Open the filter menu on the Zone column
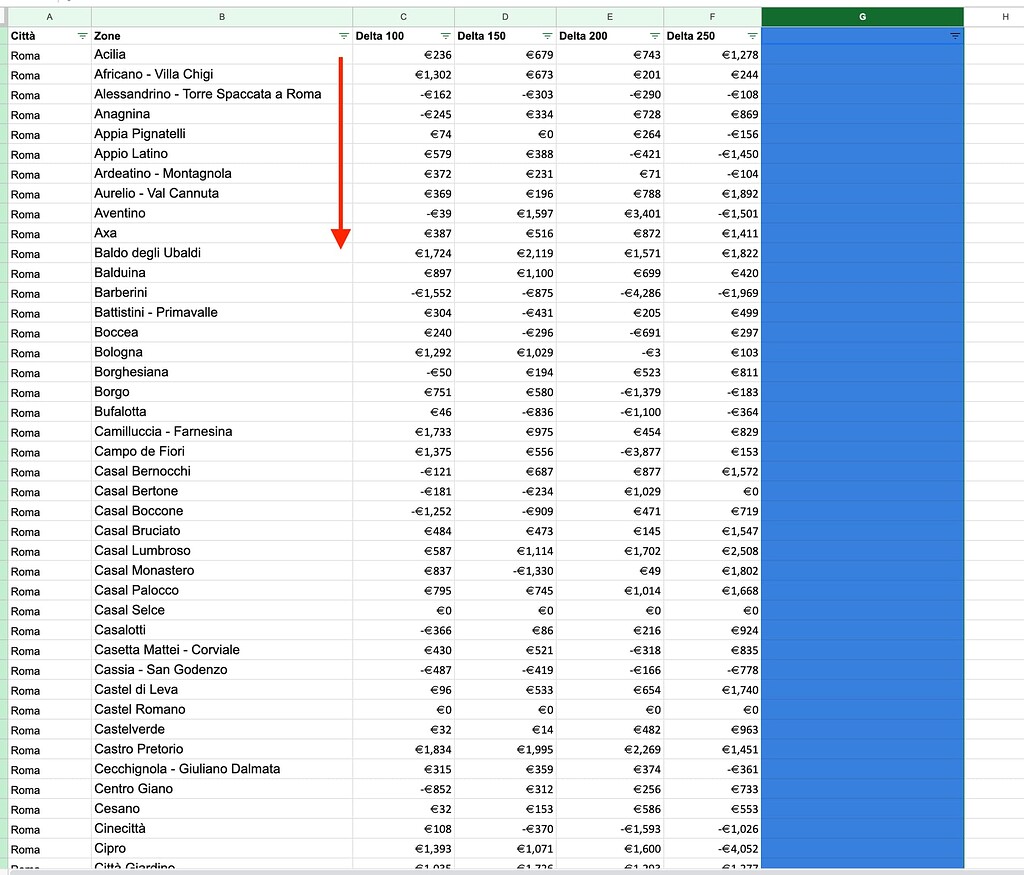 point(344,35)
